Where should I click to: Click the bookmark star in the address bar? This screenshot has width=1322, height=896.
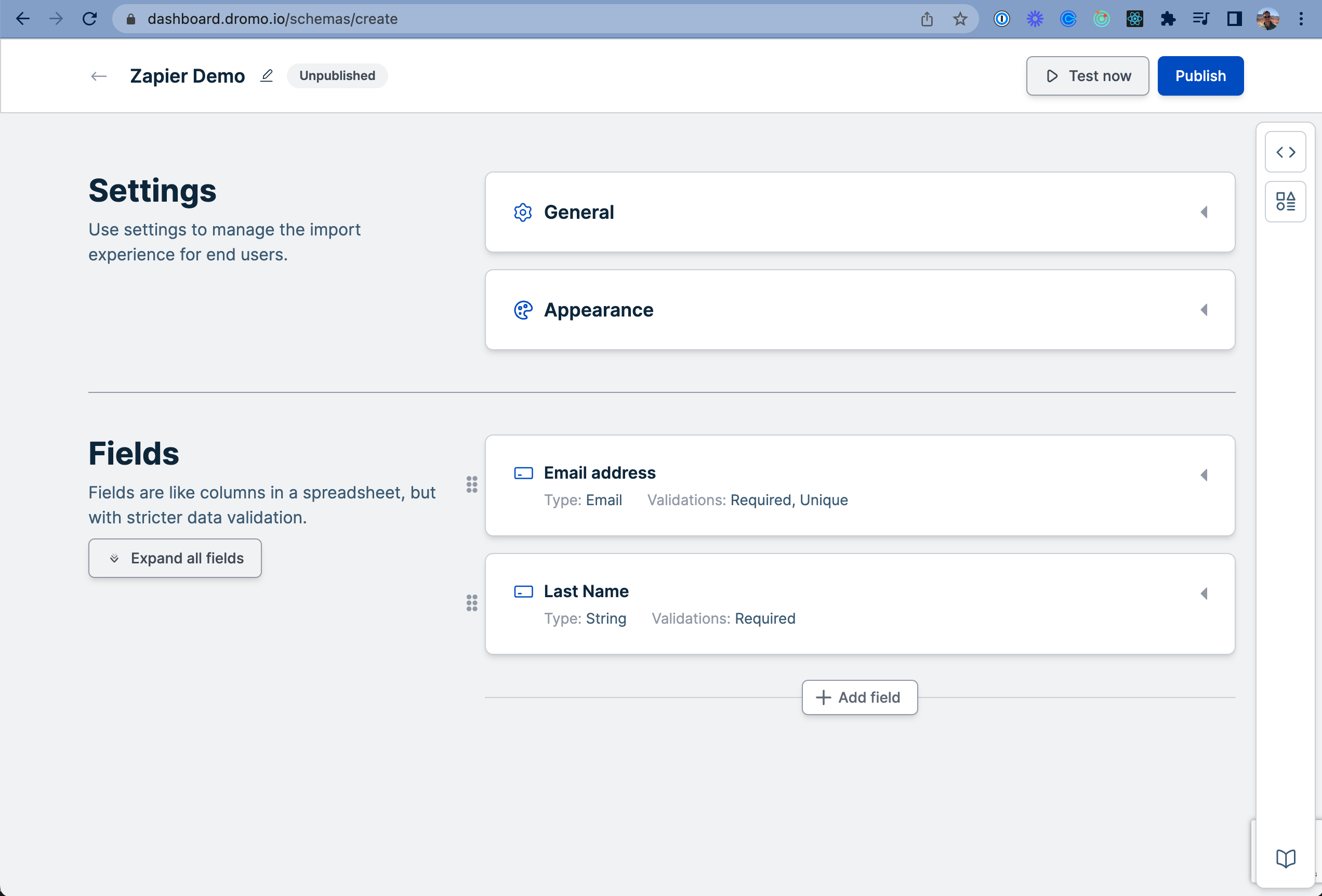(x=960, y=19)
